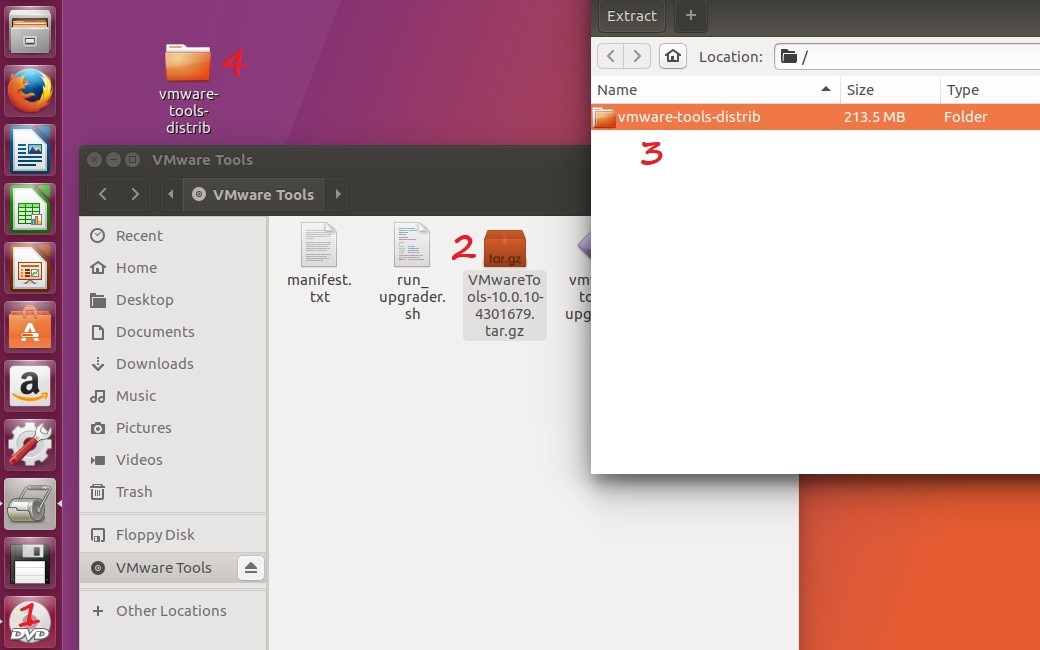
Task: Open Pictures in the Files sidebar
Action: (x=172, y=428)
